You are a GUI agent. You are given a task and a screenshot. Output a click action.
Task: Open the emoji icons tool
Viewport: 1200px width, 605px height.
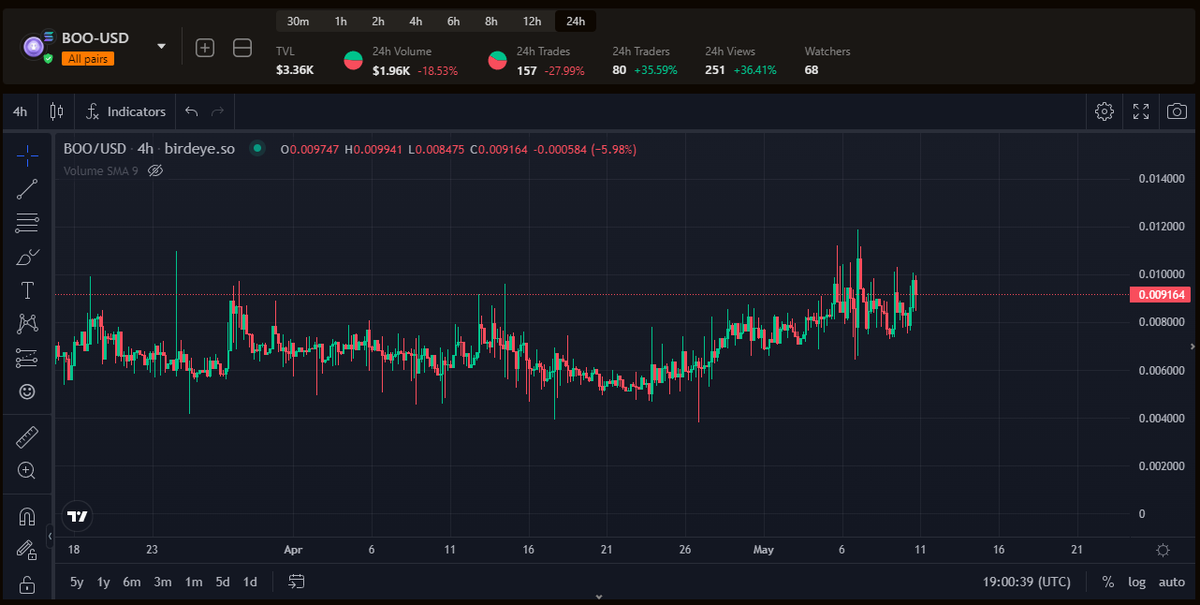coord(27,392)
